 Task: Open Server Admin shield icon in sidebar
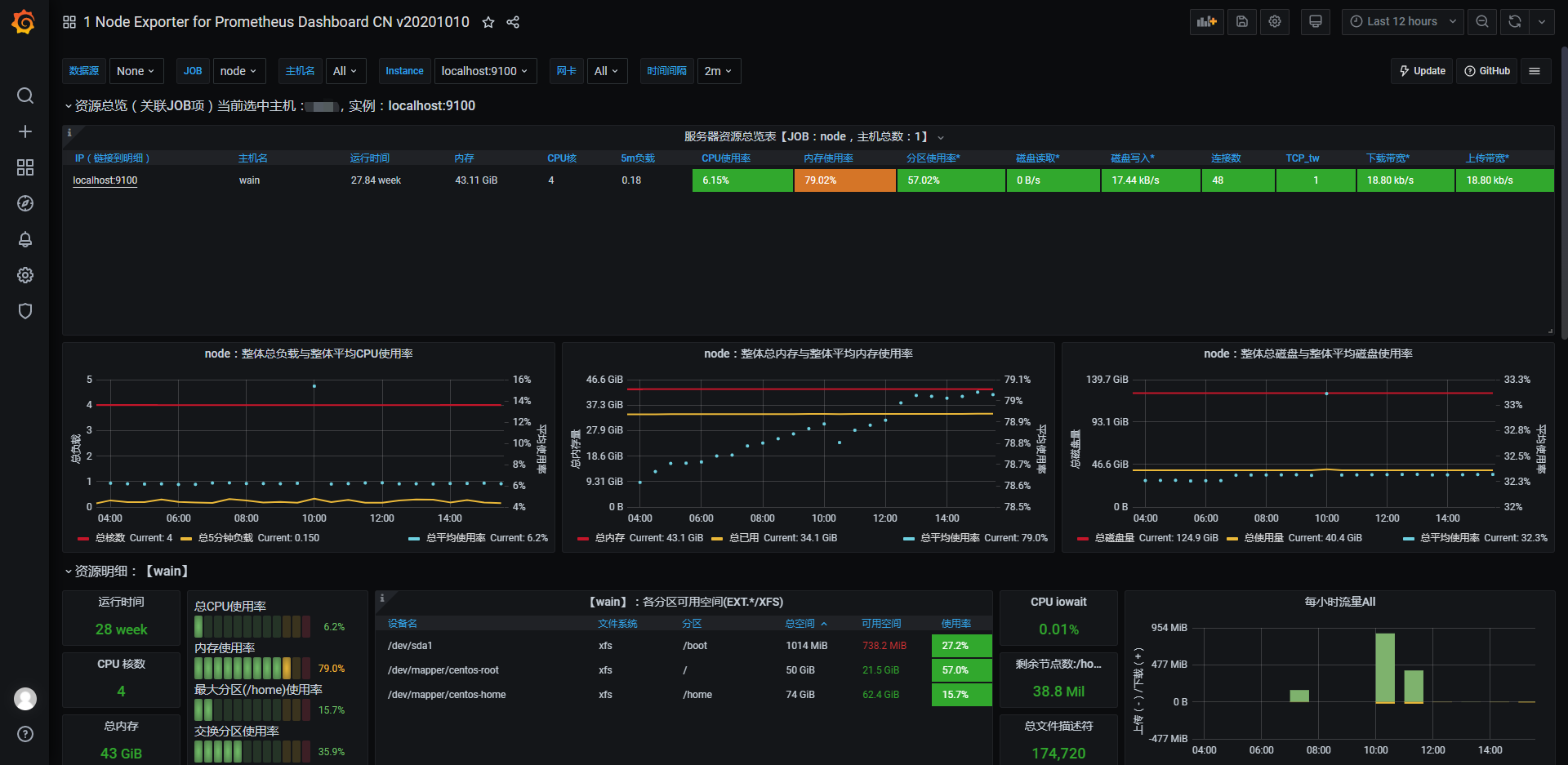click(x=24, y=311)
